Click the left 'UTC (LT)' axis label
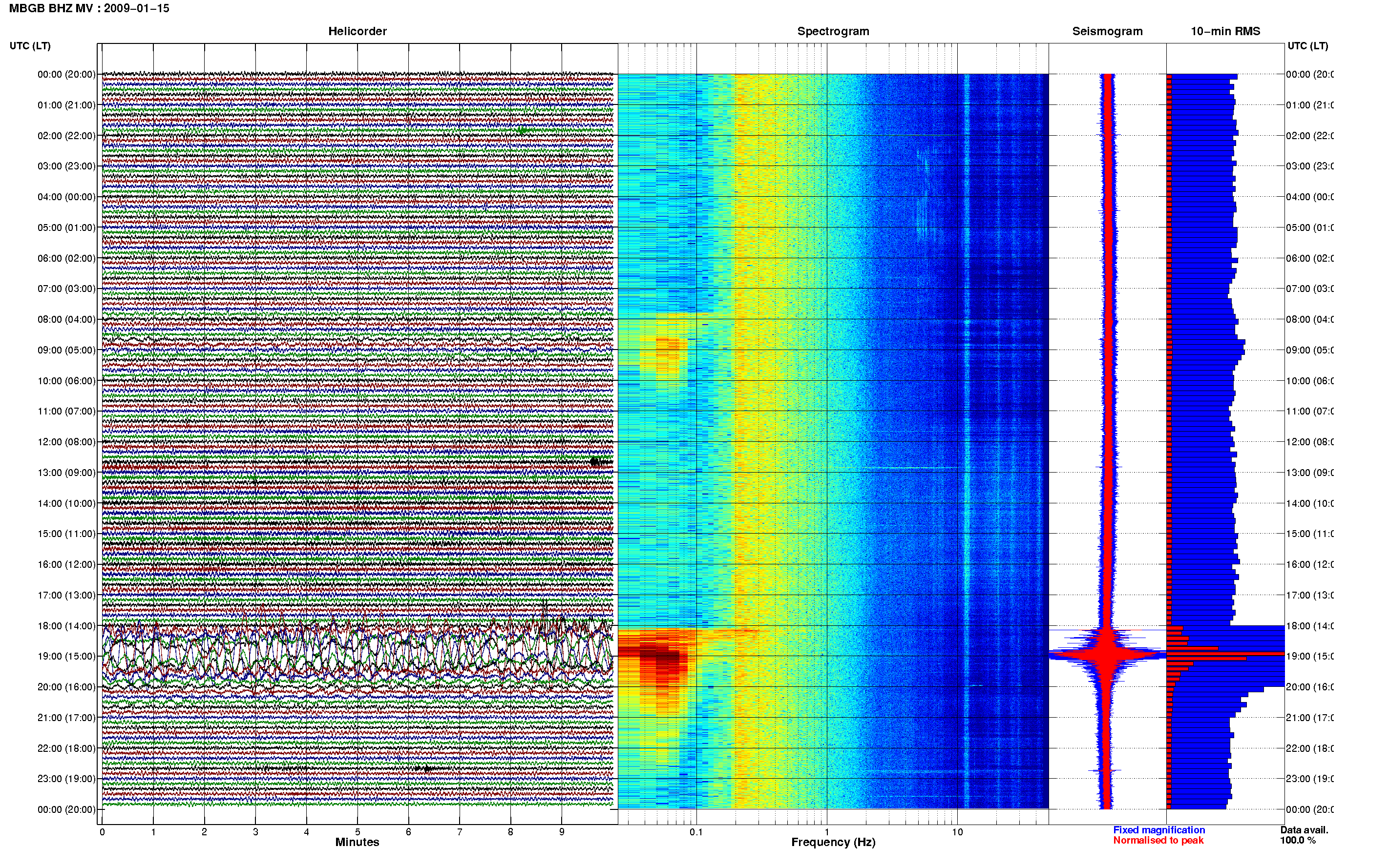 (x=30, y=46)
